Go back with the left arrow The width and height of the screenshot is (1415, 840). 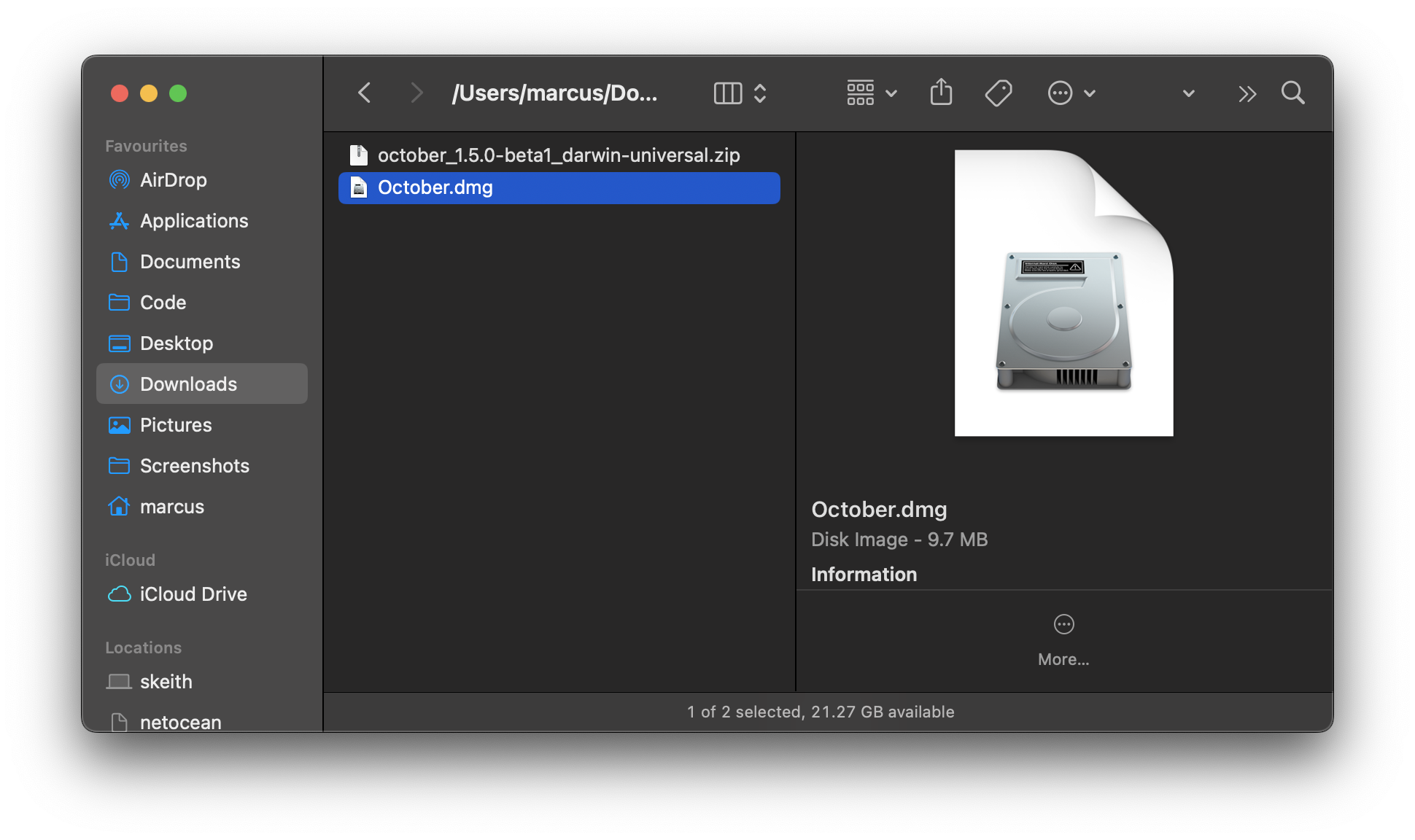pos(365,93)
